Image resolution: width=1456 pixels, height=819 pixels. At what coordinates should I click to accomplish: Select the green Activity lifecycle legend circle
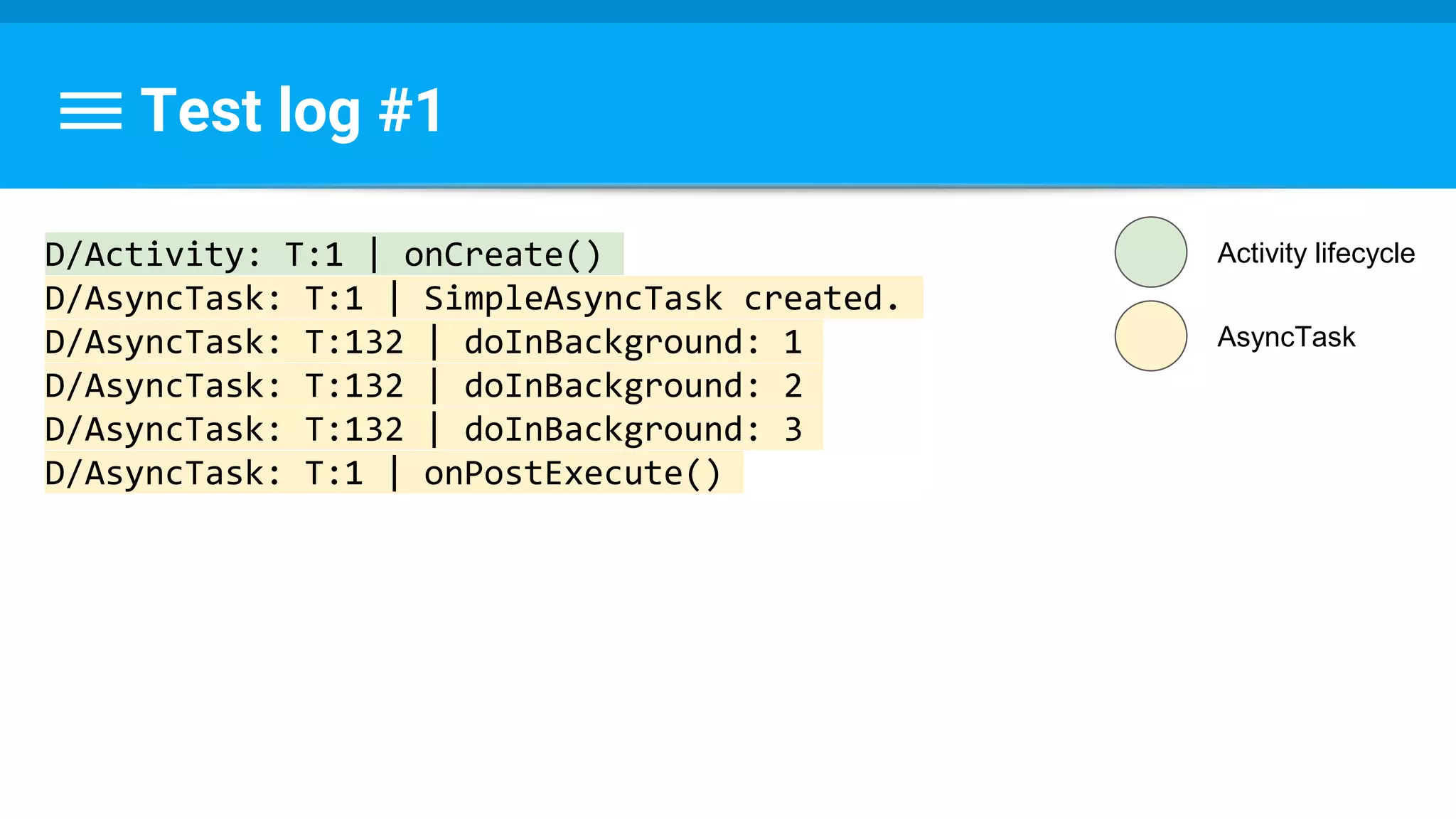tap(1150, 252)
